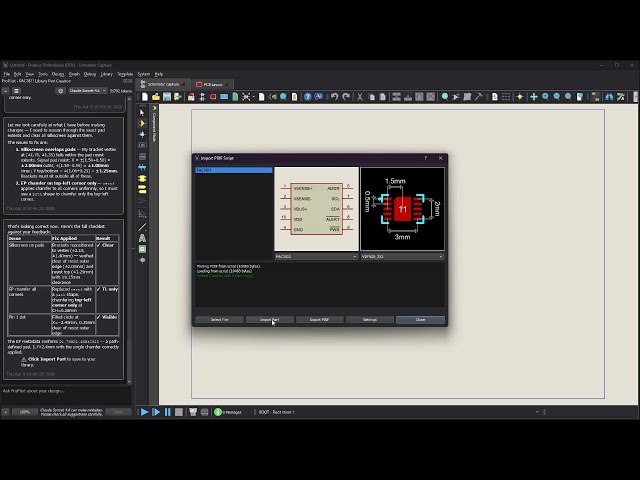
Task: Click Close button in Import dialog
Action: (x=420, y=320)
